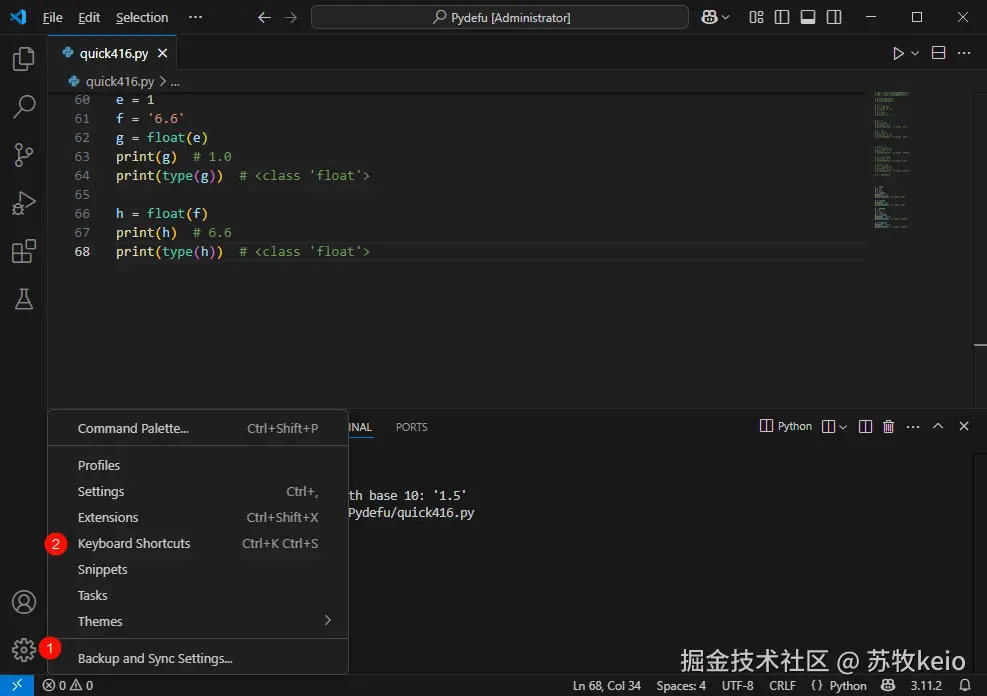
Task: Select the quick416.py editor tab
Action: (113, 53)
